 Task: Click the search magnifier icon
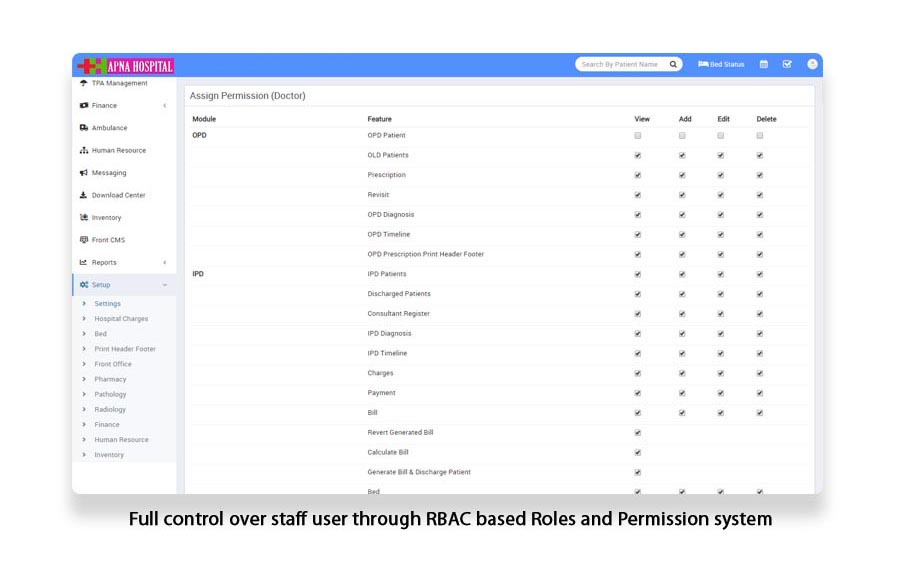coord(673,64)
